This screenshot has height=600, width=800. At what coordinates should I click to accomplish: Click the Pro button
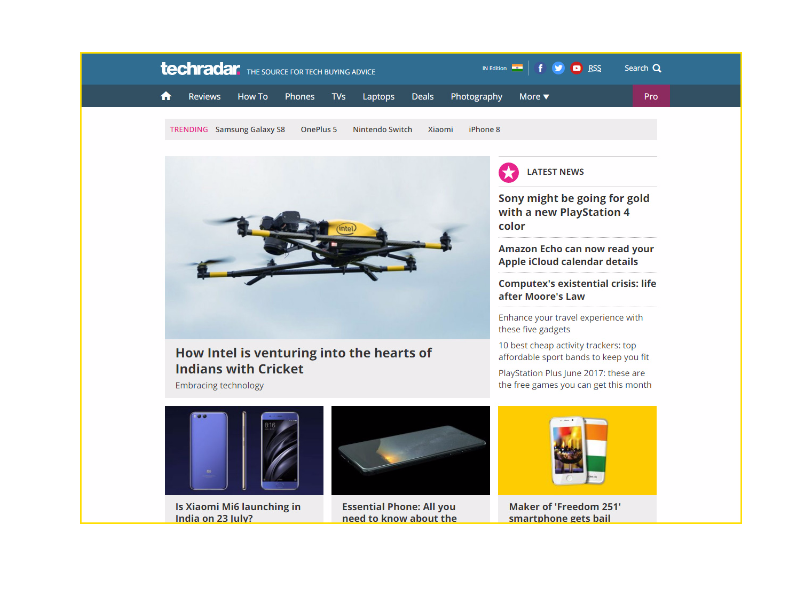(651, 97)
